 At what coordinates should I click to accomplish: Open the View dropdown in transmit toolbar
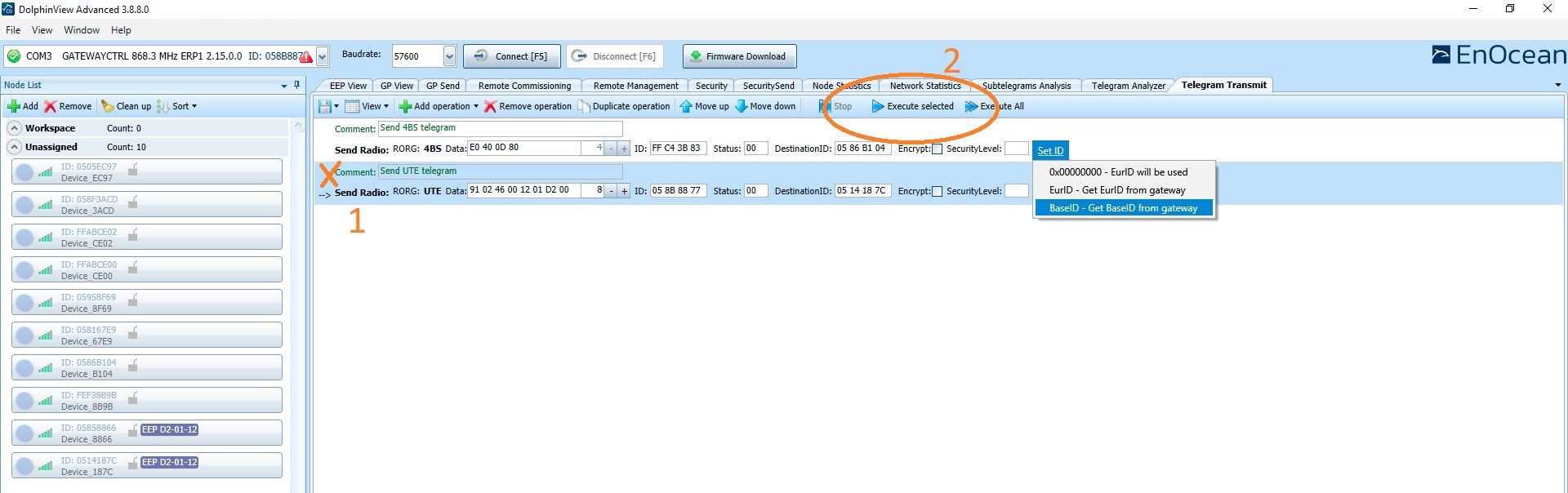click(367, 106)
